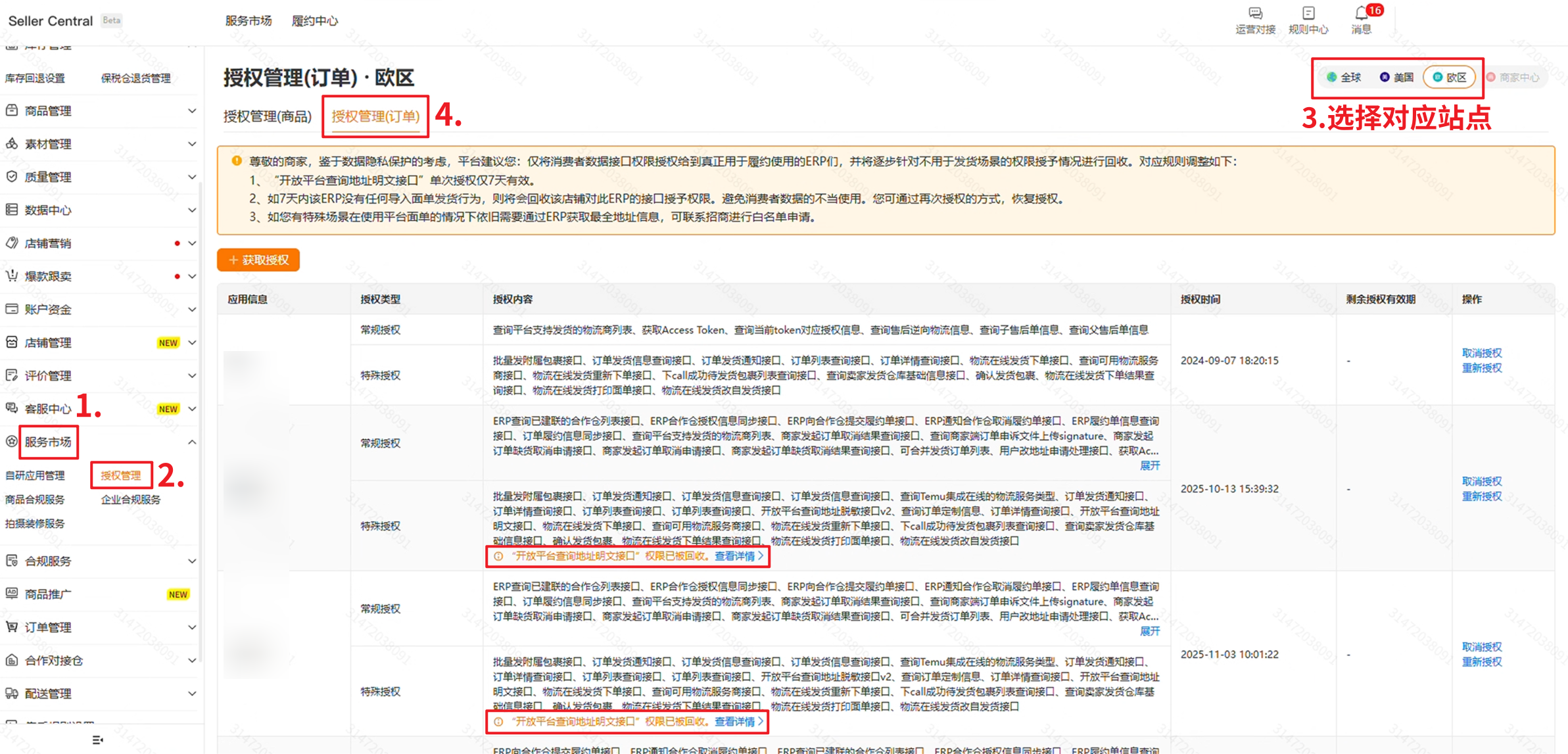Click 取消授权 for 2024-09-07 authorization
This screenshot has width=1568, height=754.
tap(1481, 353)
